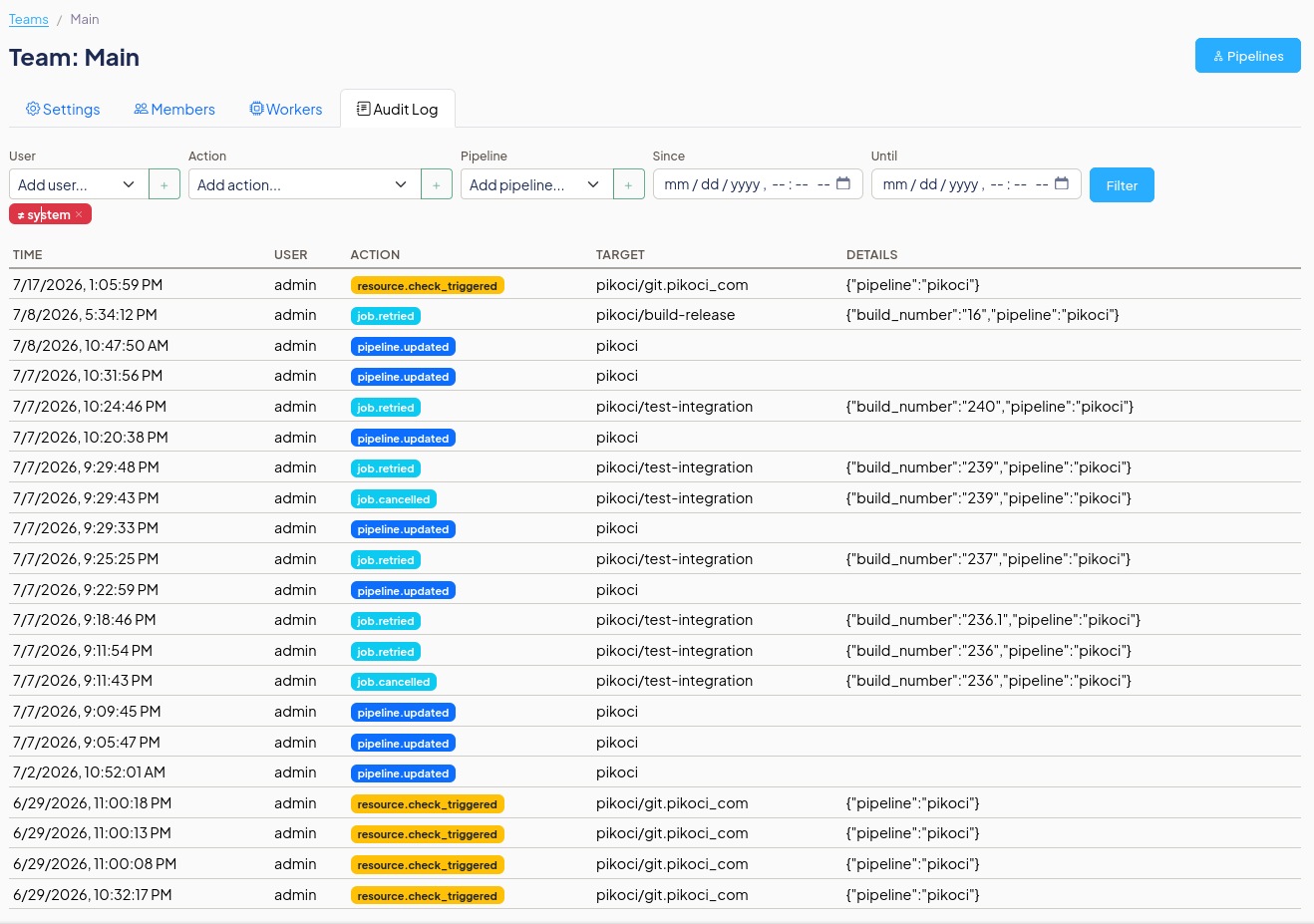1314x924 pixels.
Task: Click details with build_number 237
Action: 989,559
